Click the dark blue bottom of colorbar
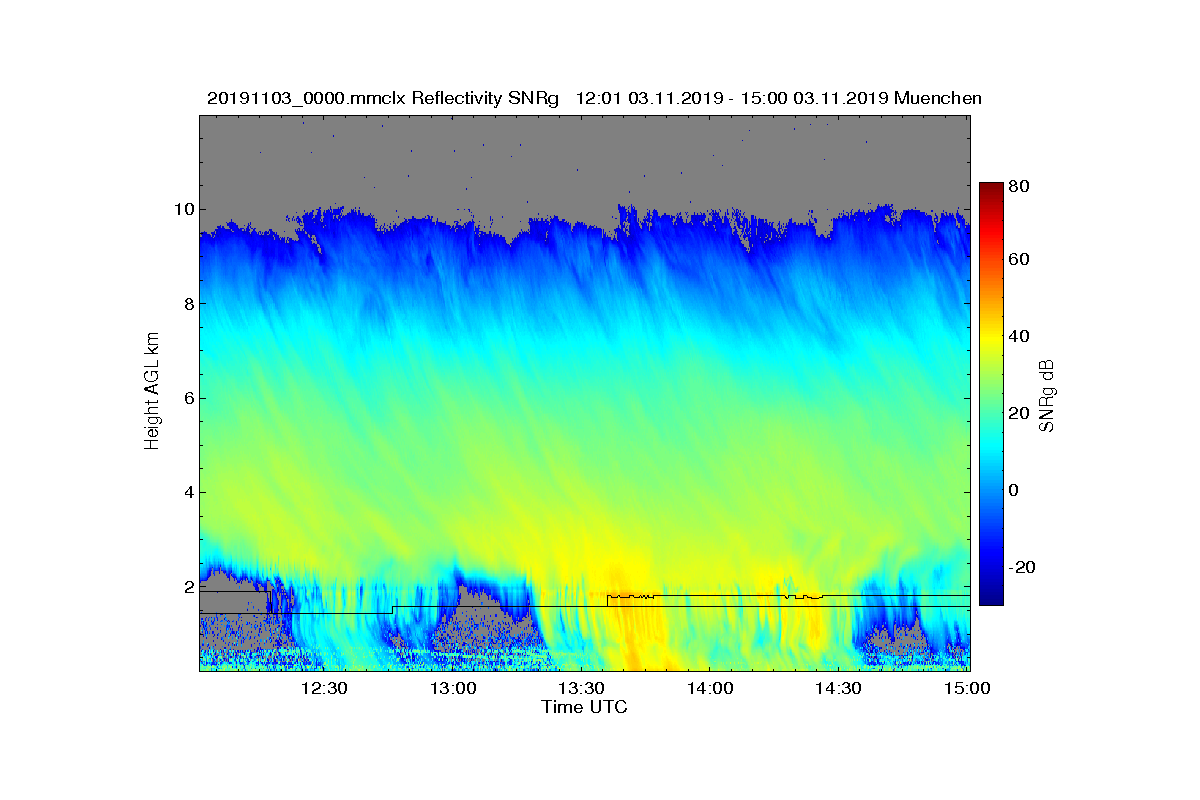 coord(991,598)
